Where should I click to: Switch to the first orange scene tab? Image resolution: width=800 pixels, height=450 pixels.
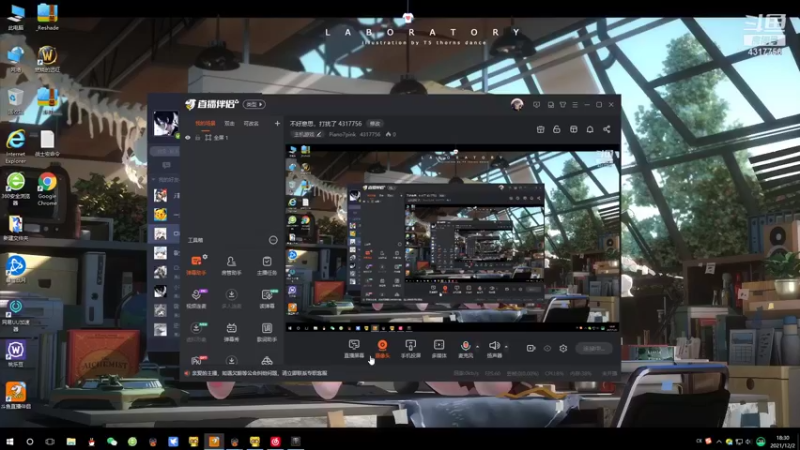click(x=205, y=123)
